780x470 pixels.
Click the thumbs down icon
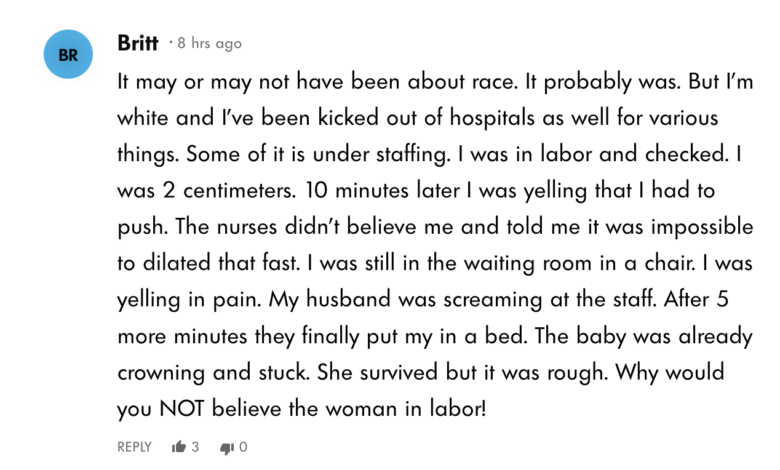[227, 447]
